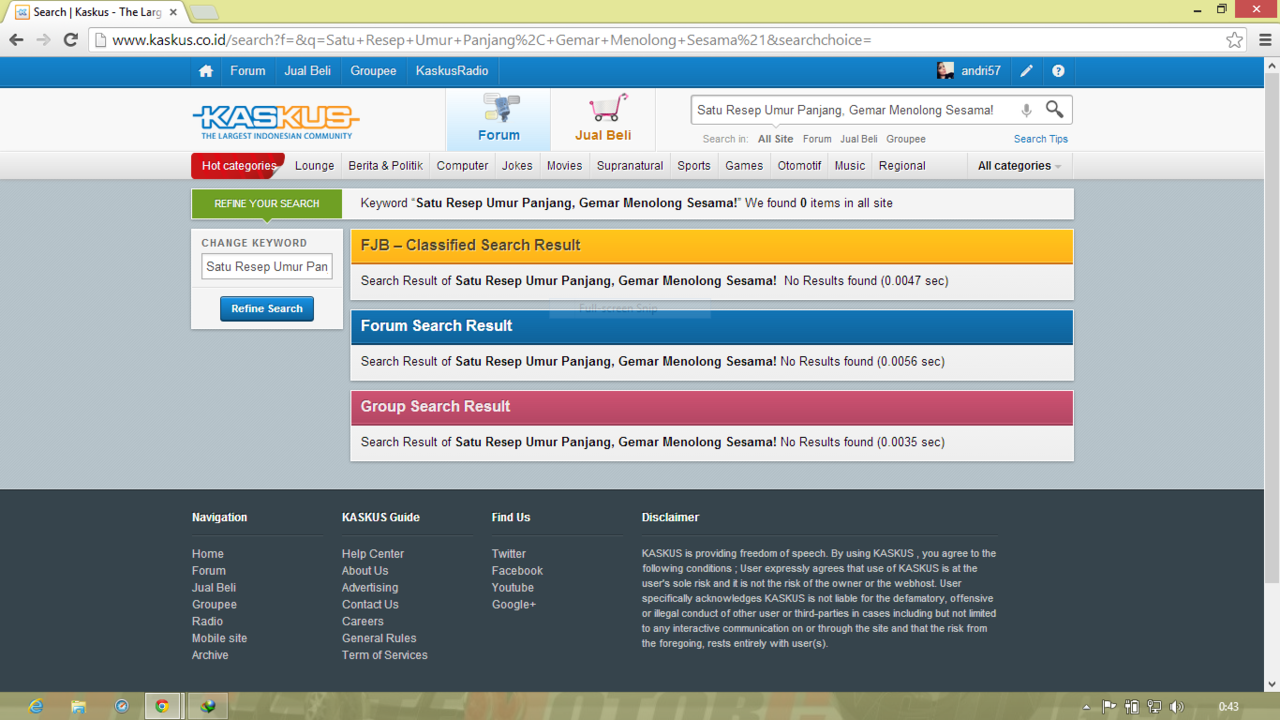This screenshot has width=1280, height=720.
Task: Open Careers footer link
Action: tap(363, 621)
